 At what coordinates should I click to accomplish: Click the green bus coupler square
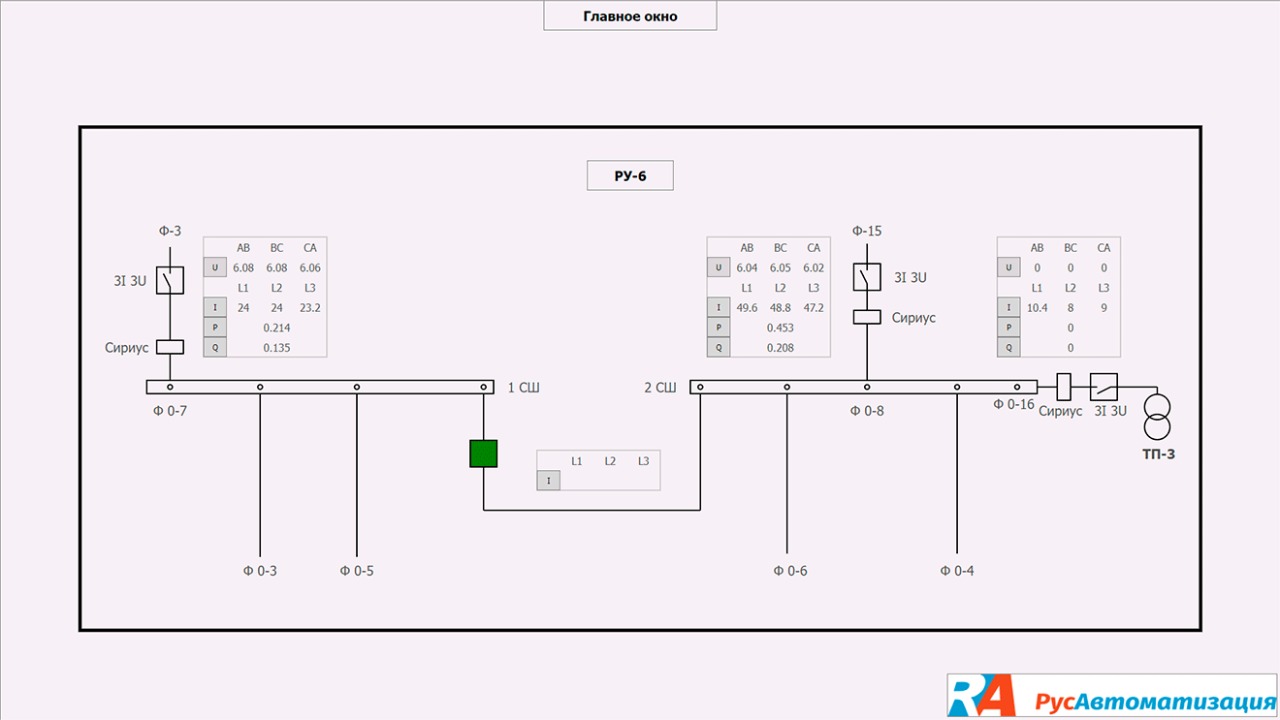[x=484, y=454]
